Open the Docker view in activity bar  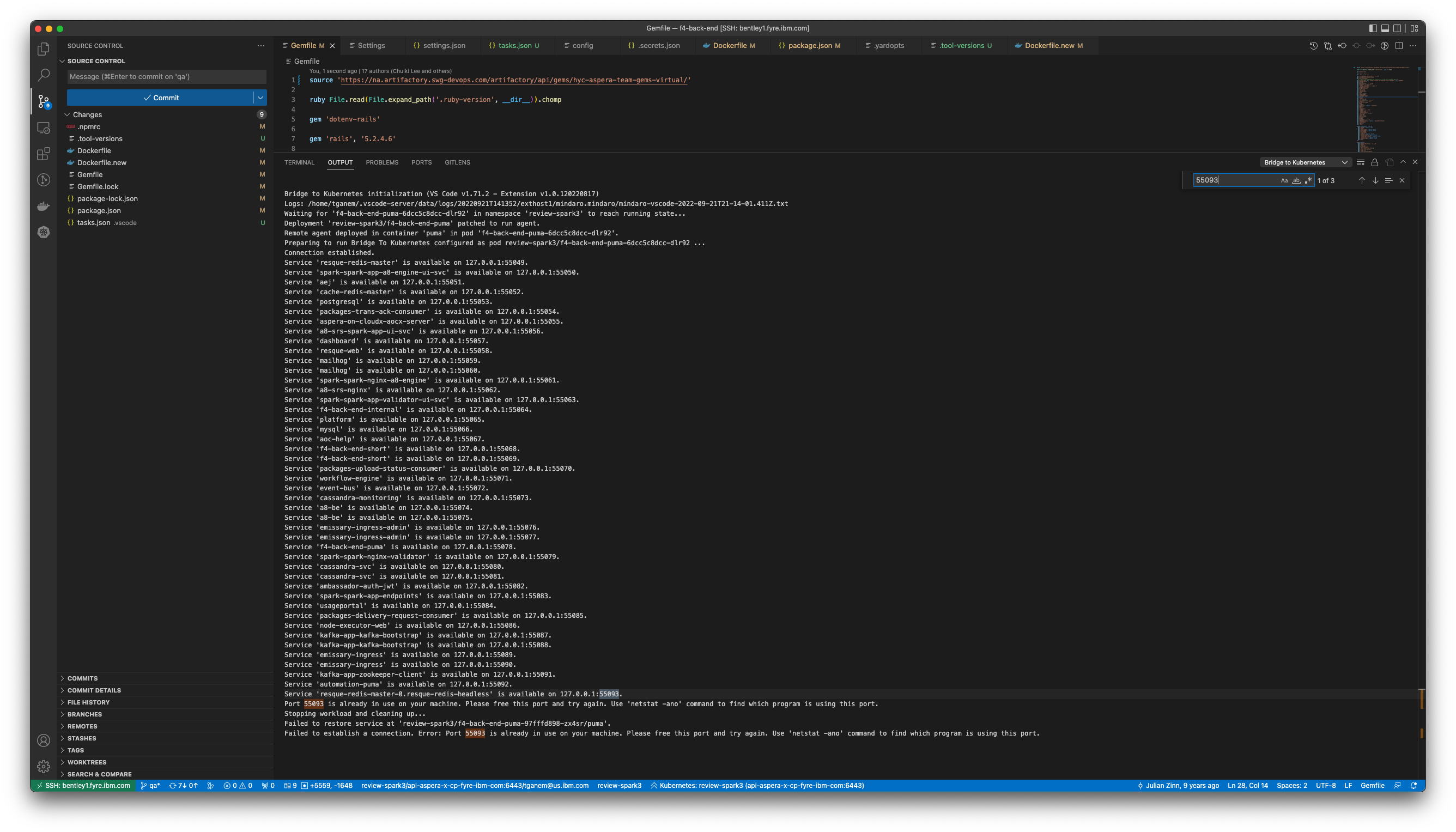click(44, 207)
